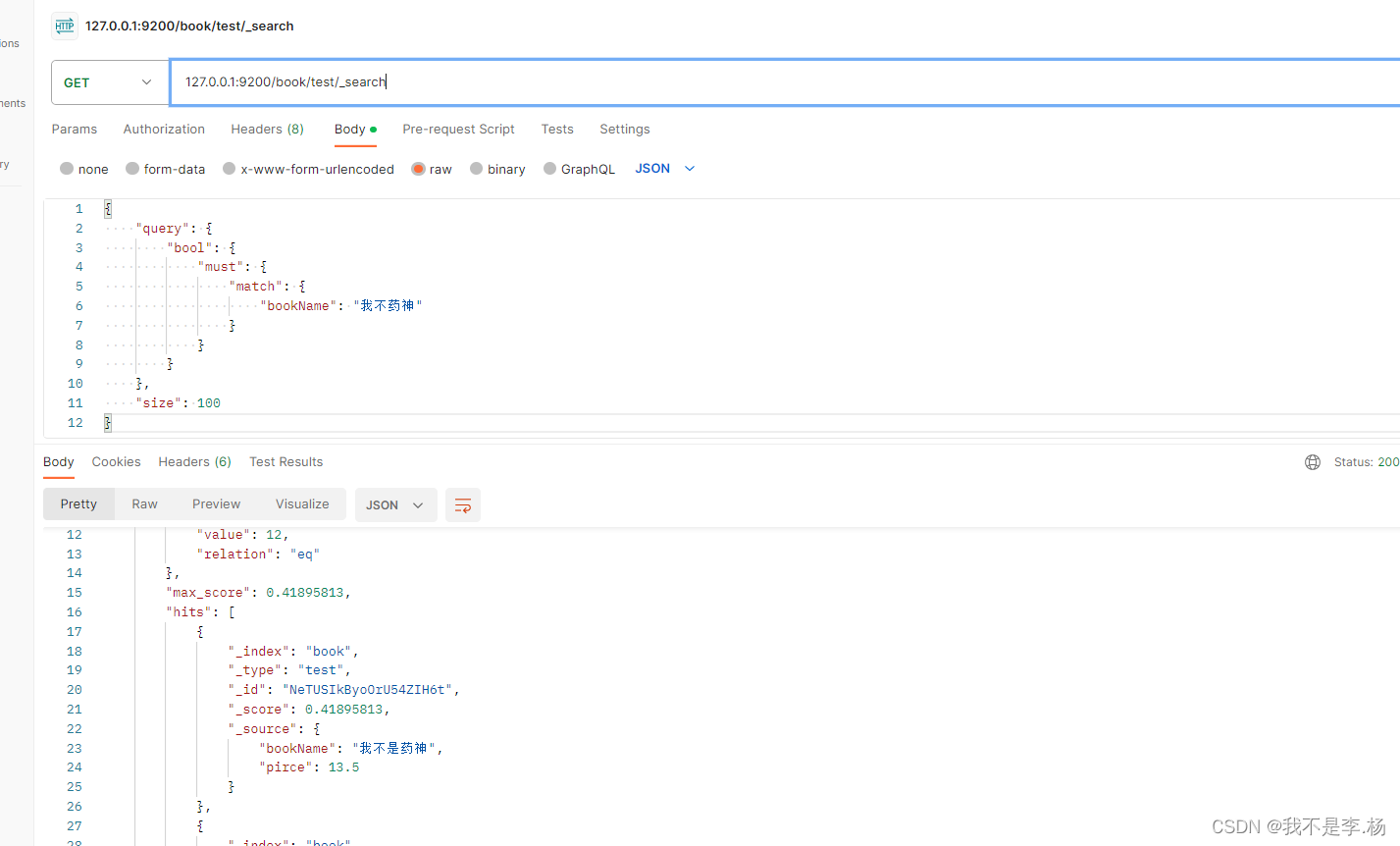The image size is (1400, 846).
Task: Click the globe proxy icon near Status 200
Action: tap(1312, 461)
